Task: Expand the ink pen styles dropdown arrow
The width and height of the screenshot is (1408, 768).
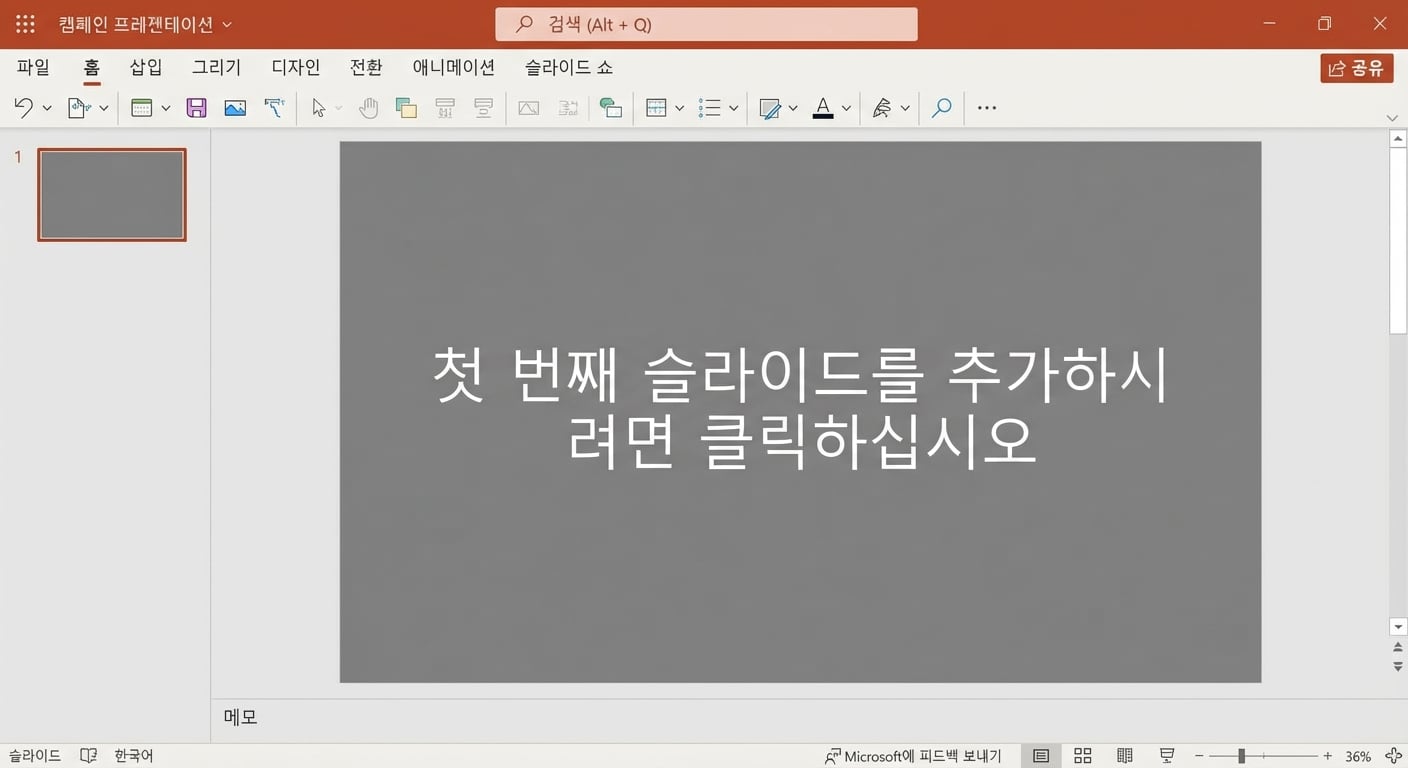Action: point(905,108)
